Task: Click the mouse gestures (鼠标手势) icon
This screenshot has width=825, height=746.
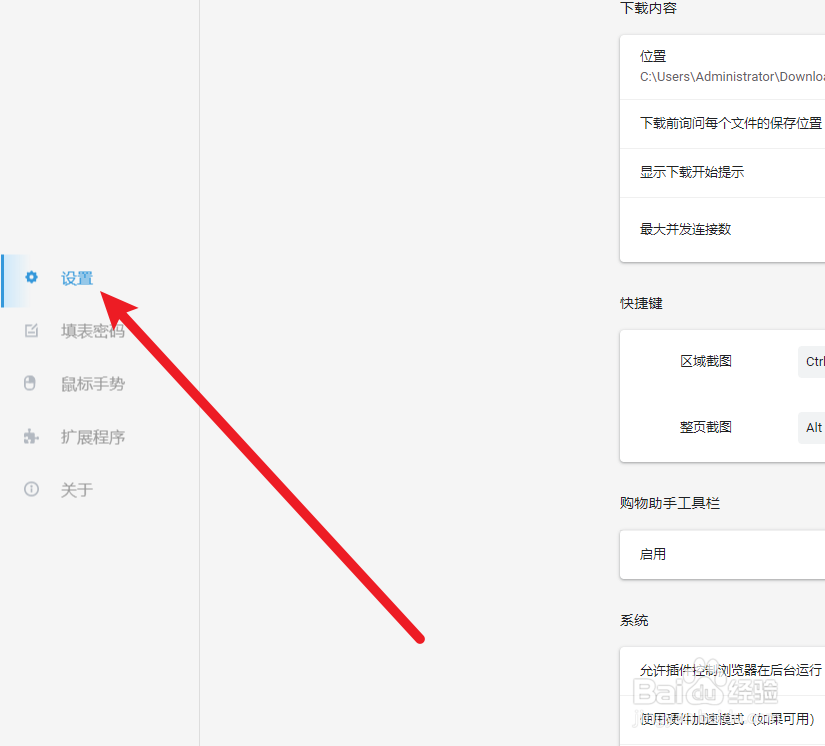Action: [x=30, y=383]
